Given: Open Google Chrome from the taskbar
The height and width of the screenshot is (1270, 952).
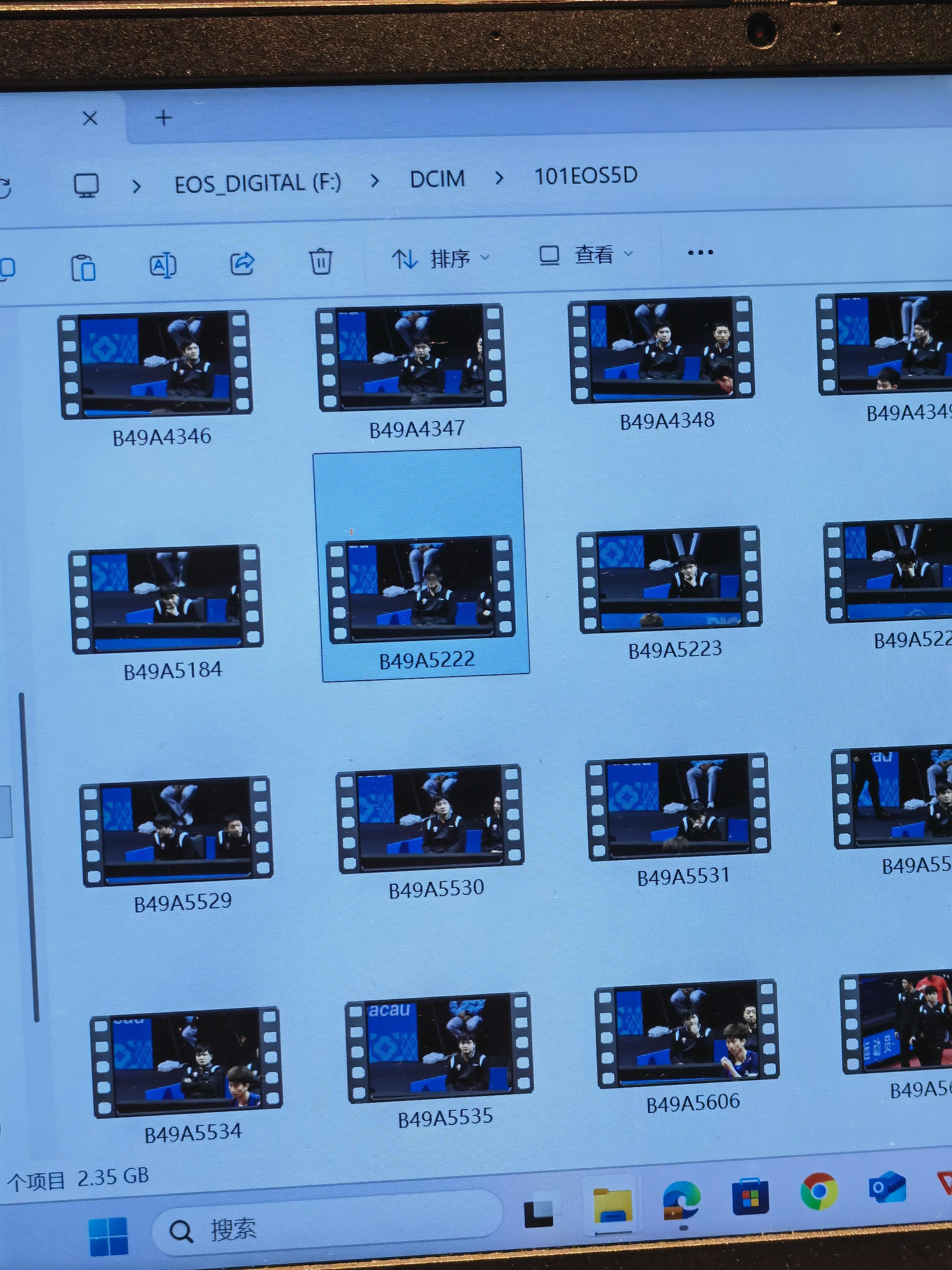Looking at the screenshot, I should tap(819, 1191).
